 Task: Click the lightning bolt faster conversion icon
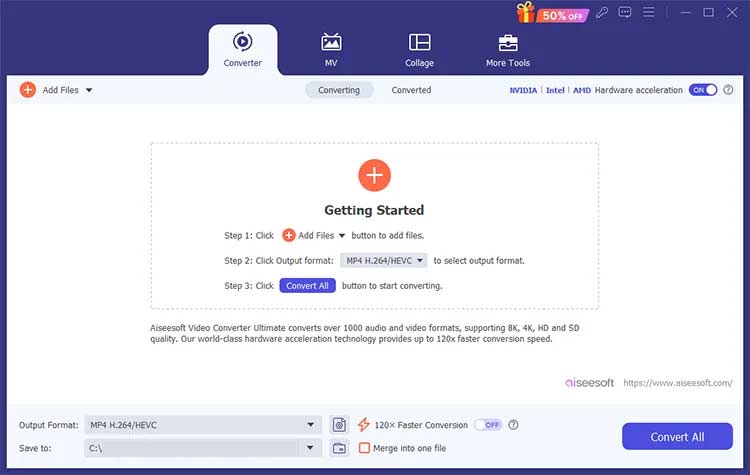tap(364, 424)
